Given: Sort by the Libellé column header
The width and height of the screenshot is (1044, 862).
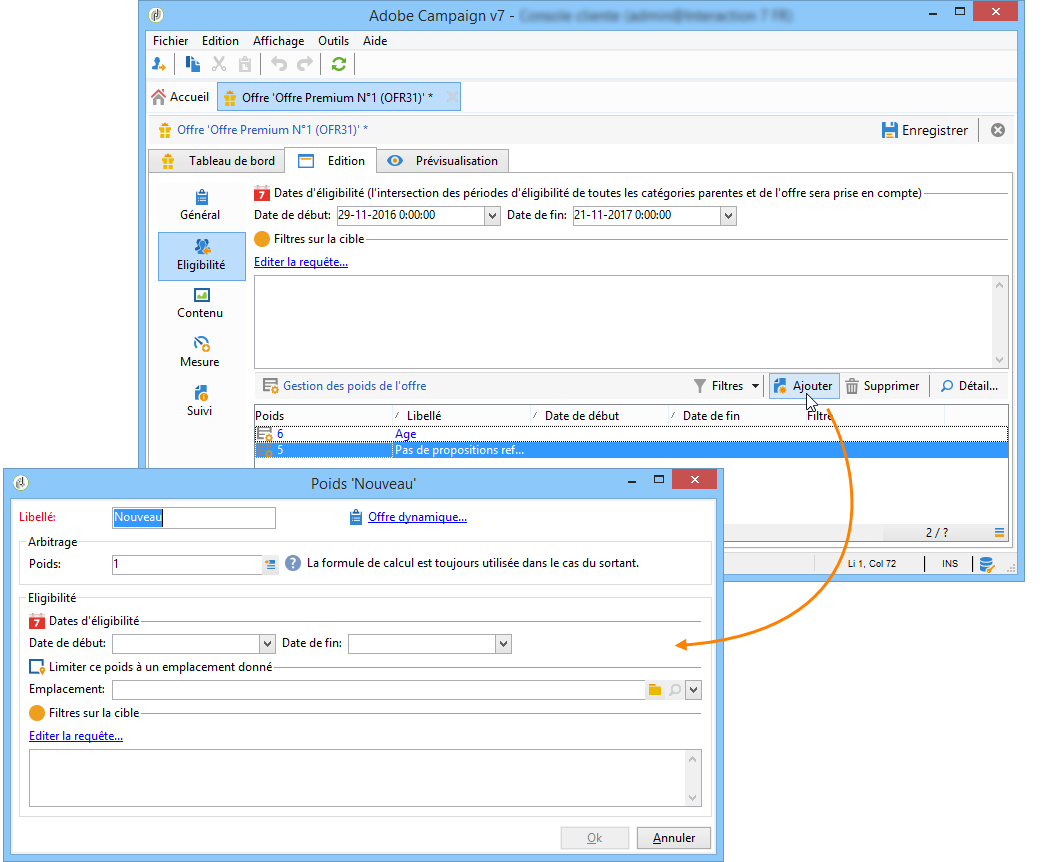Looking at the screenshot, I should click(x=461, y=415).
